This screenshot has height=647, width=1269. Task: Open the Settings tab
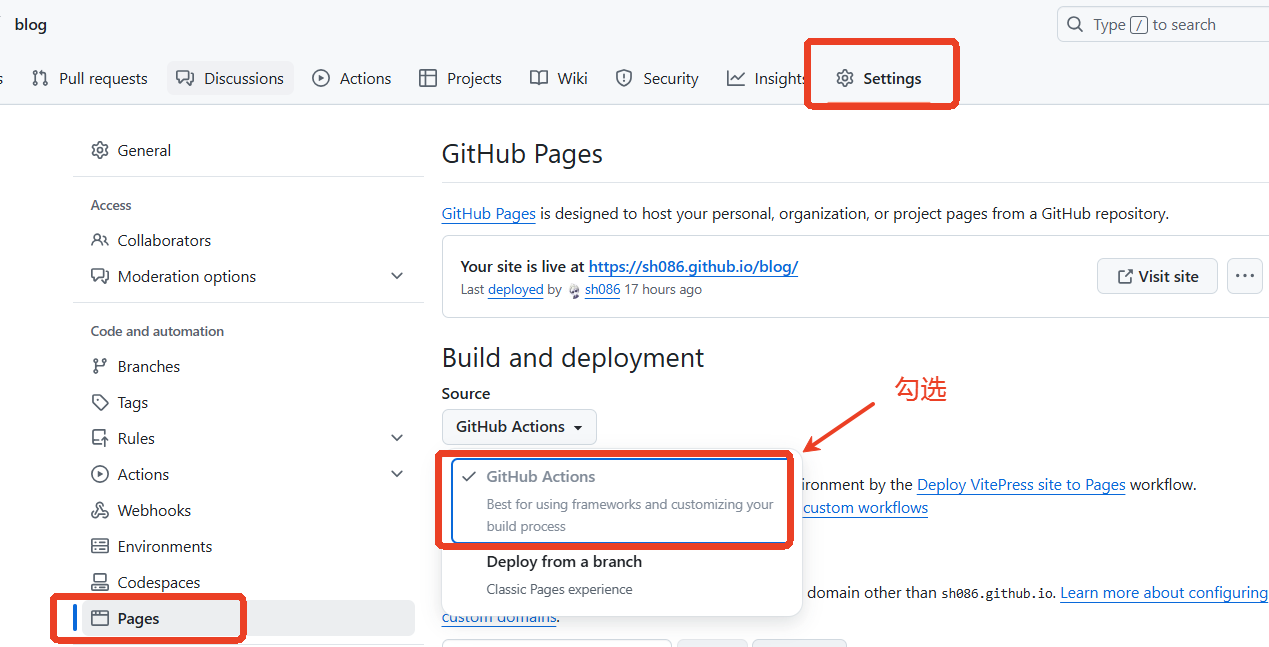879,78
